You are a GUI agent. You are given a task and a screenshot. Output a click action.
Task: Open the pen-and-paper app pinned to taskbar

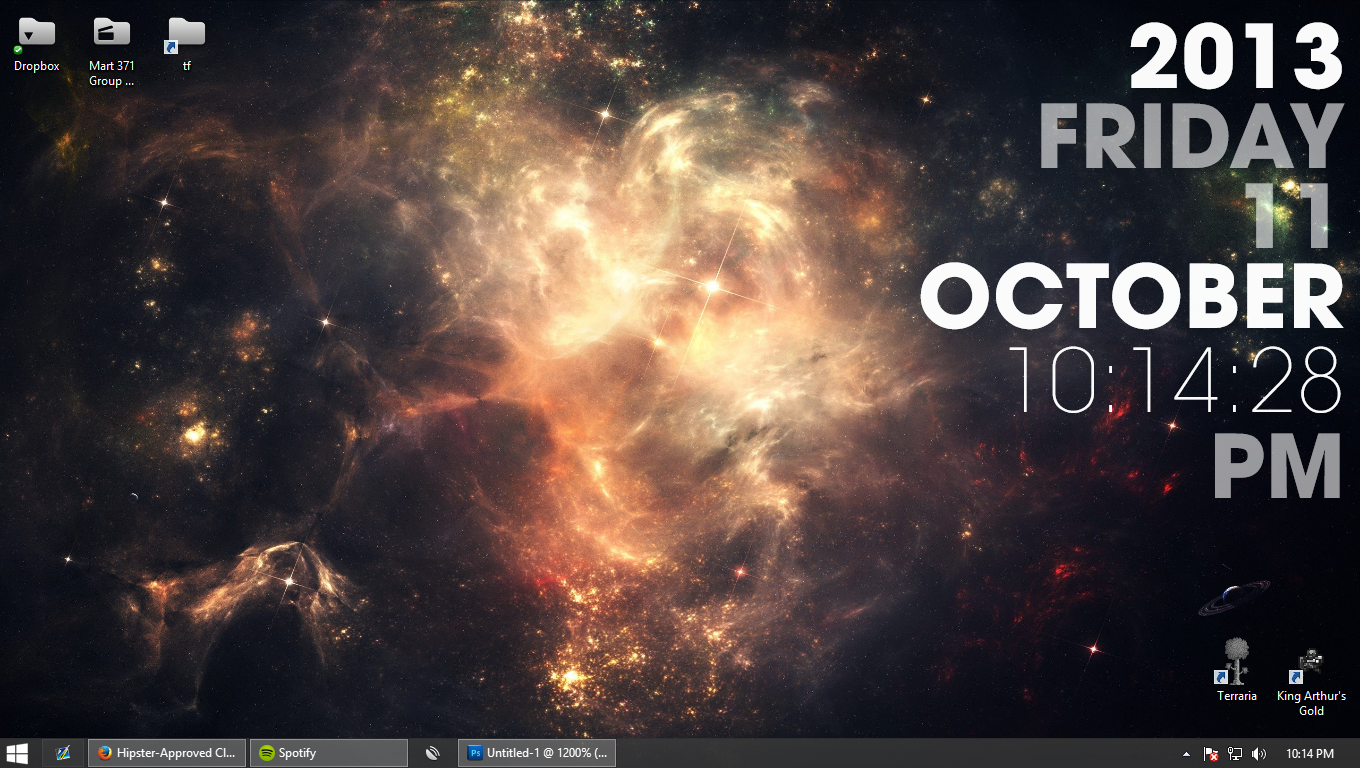pos(63,753)
